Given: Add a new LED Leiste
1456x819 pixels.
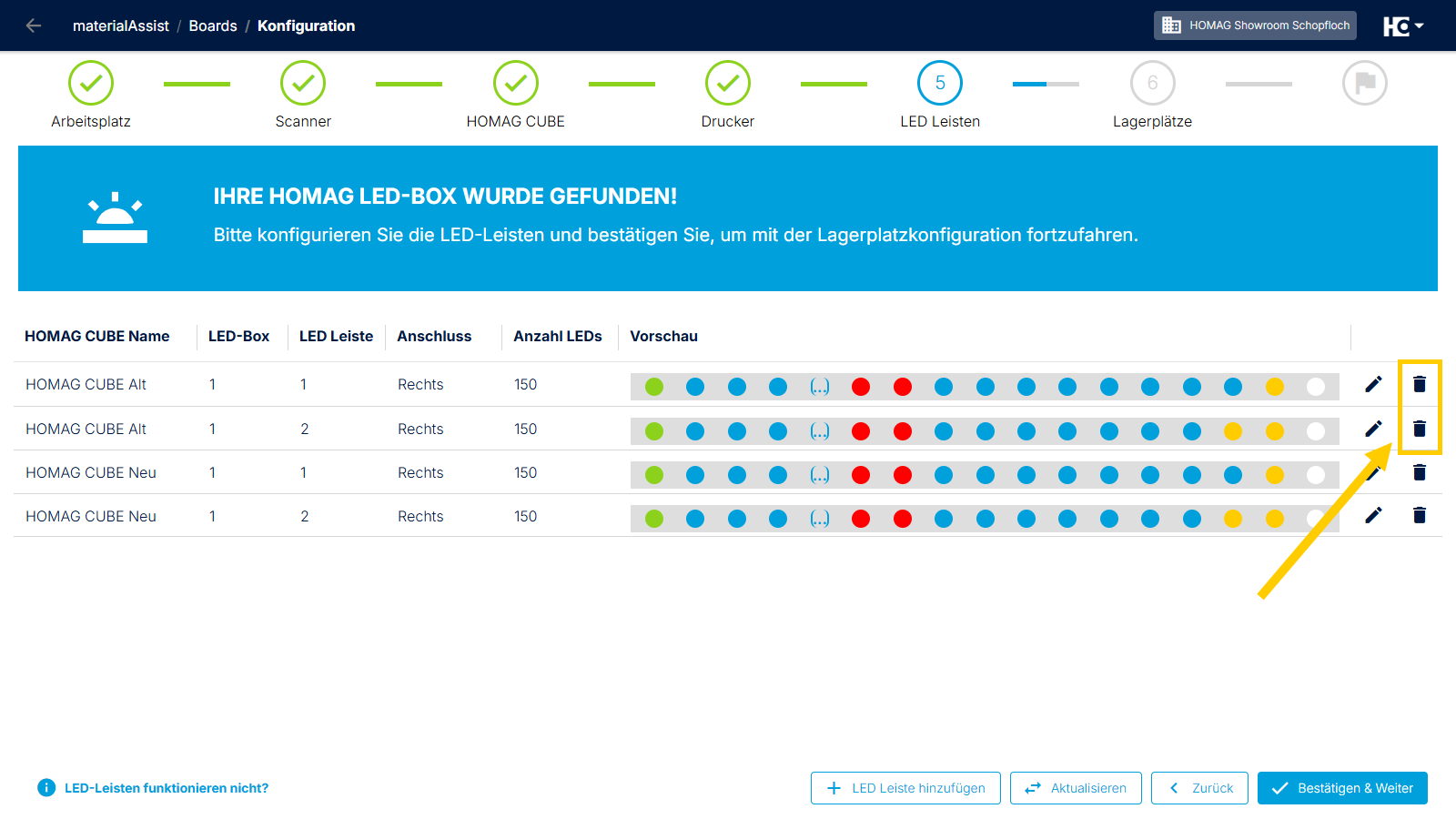Looking at the screenshot, I should click(x=905, y=788).
